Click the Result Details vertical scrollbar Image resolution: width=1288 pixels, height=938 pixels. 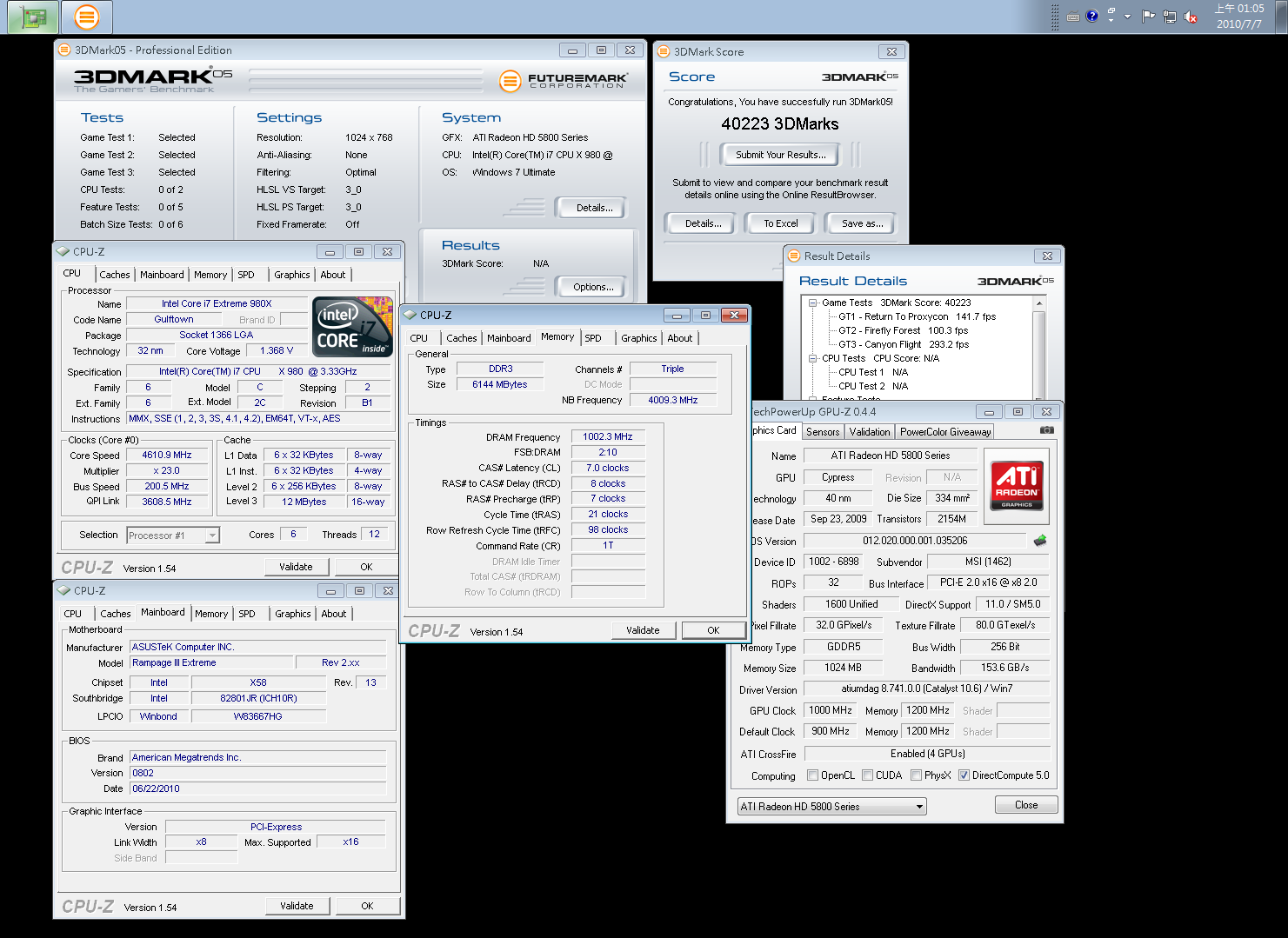click(1038, 348)
